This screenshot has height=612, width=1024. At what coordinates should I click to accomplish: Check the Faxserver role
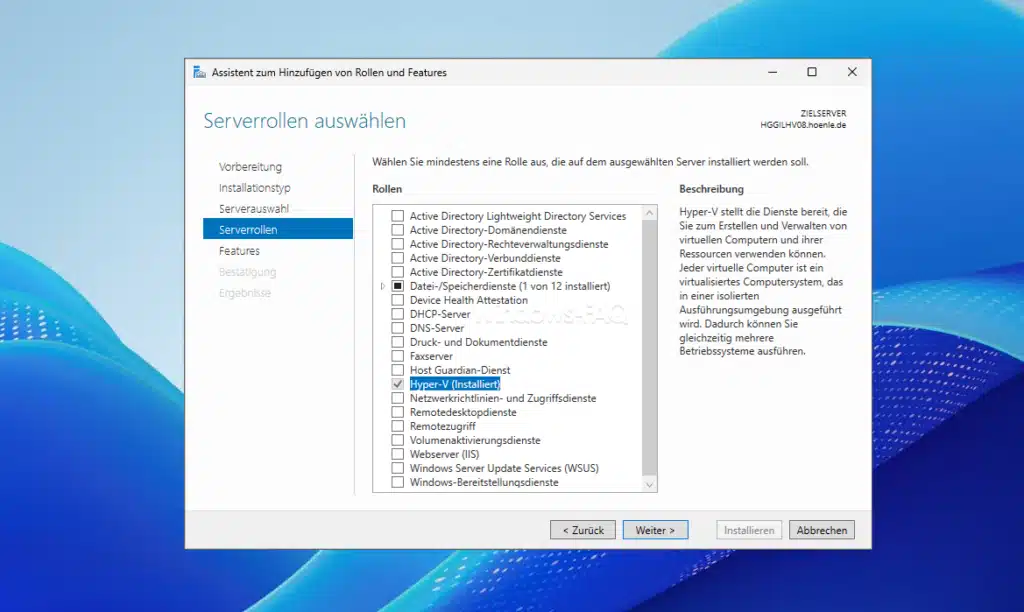click(x=397, y=355)
